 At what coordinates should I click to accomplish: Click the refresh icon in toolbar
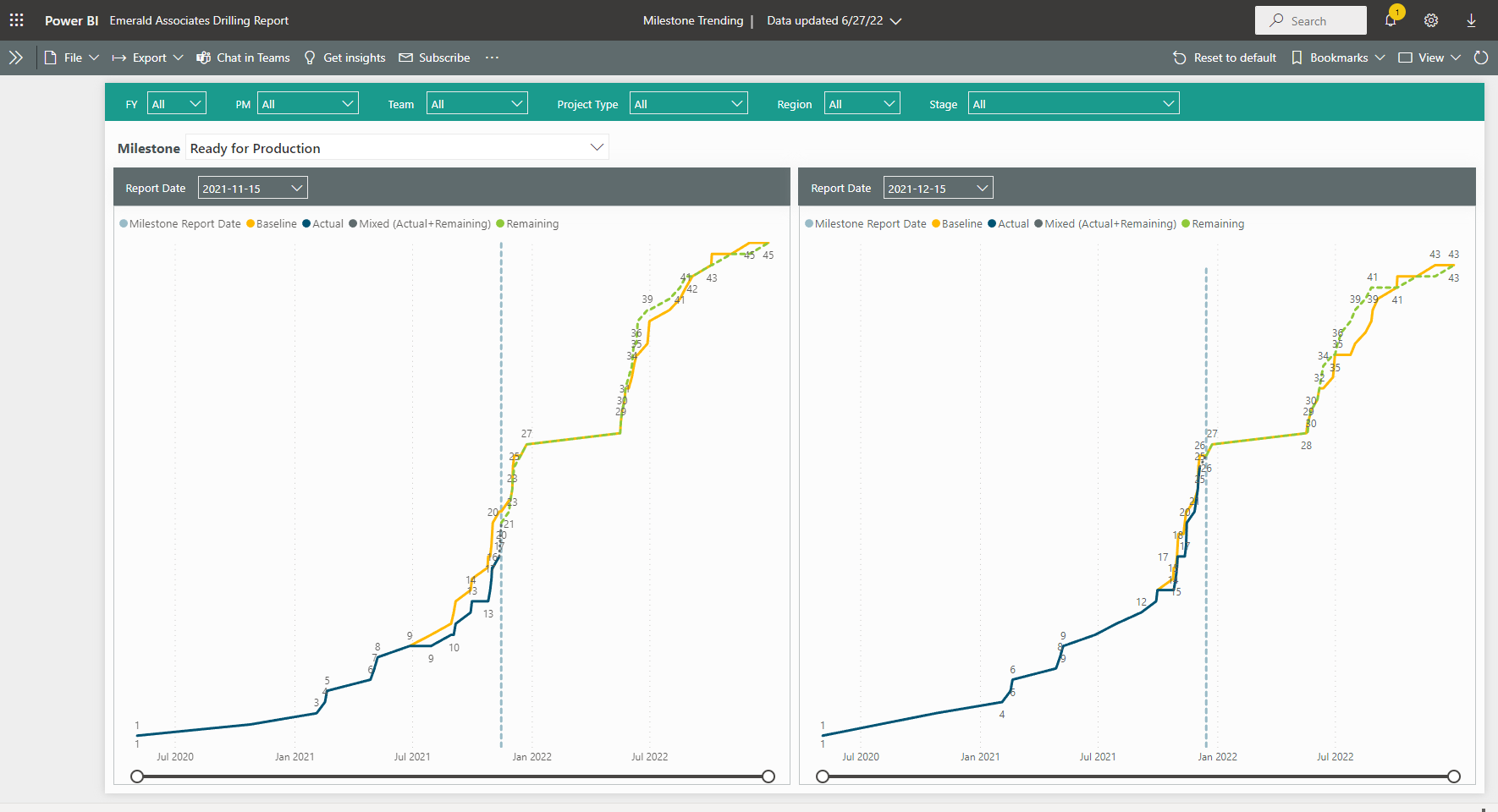(1480, 58)
